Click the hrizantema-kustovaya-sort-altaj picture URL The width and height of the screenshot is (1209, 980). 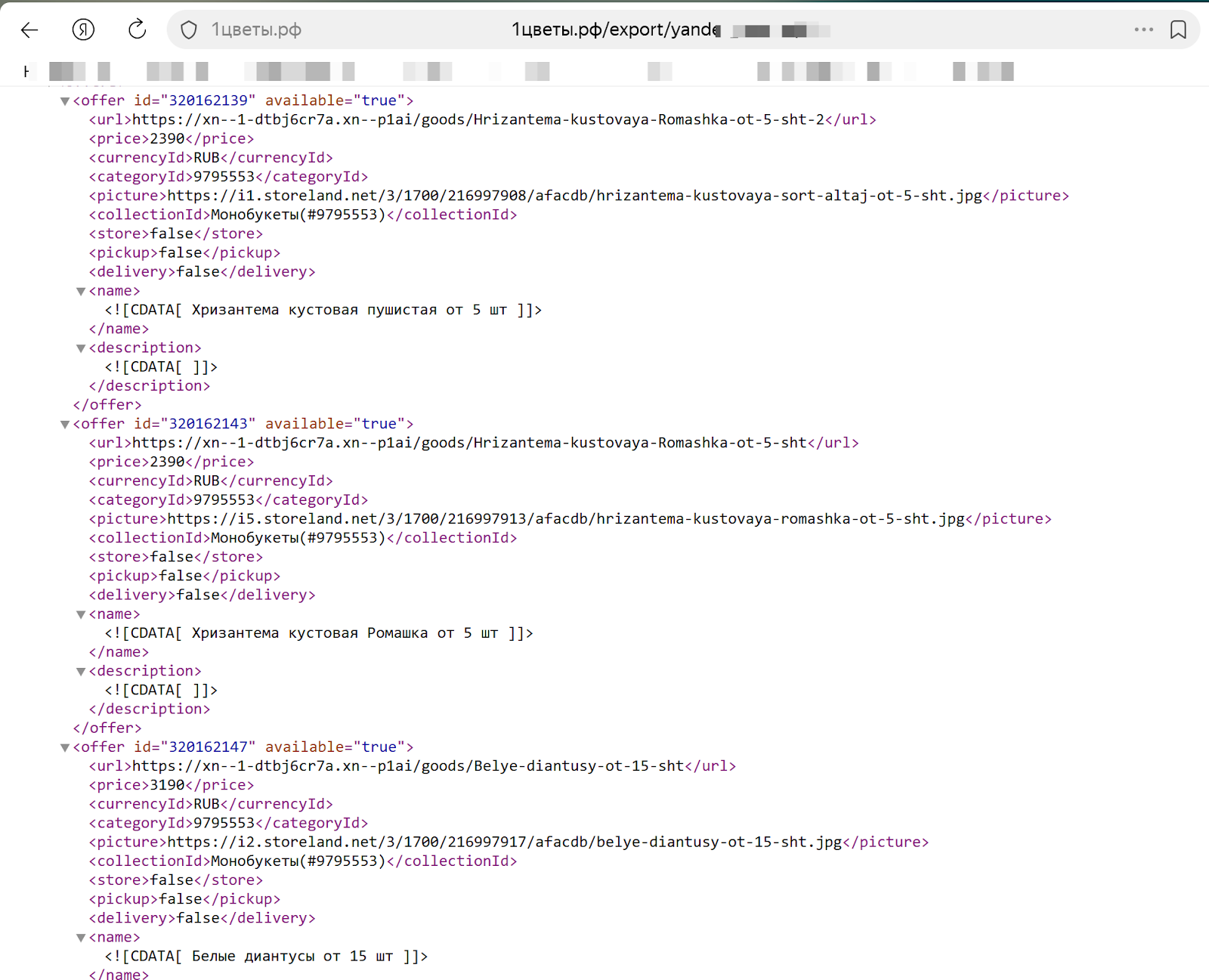pyautogui.click(x=574, y=196)
